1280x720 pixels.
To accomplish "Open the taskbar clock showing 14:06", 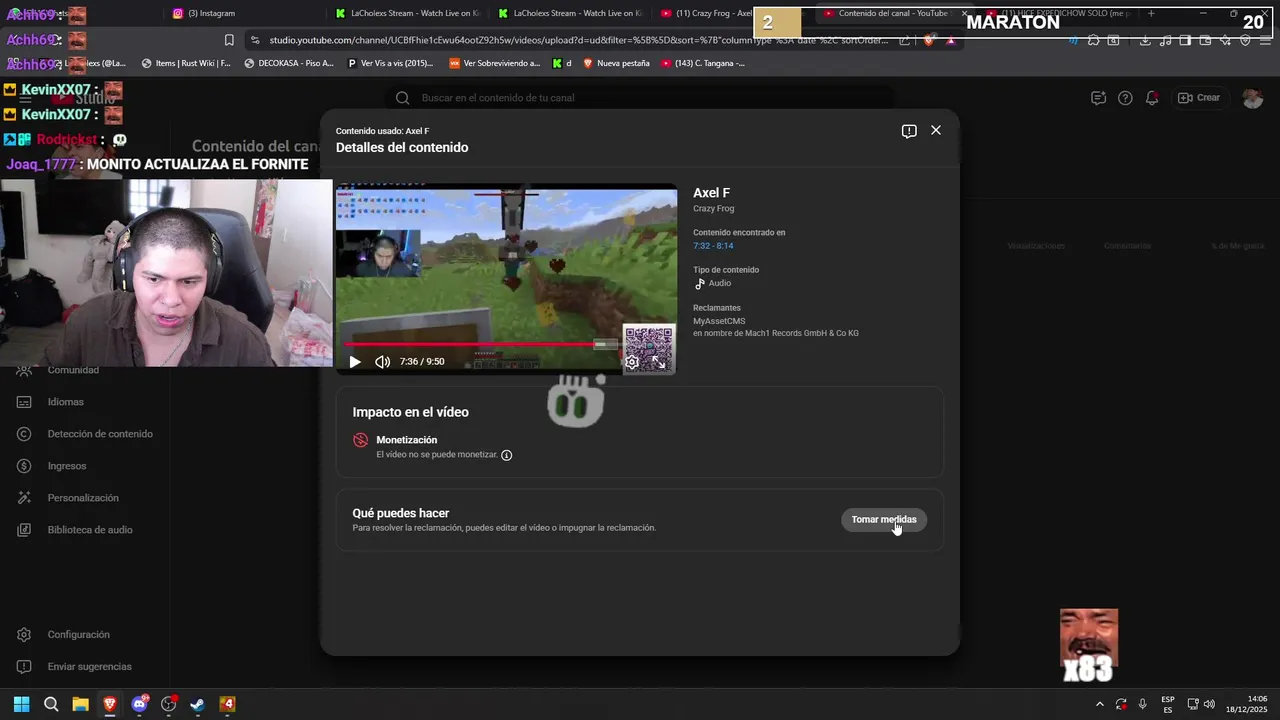I will (1246, 704).
